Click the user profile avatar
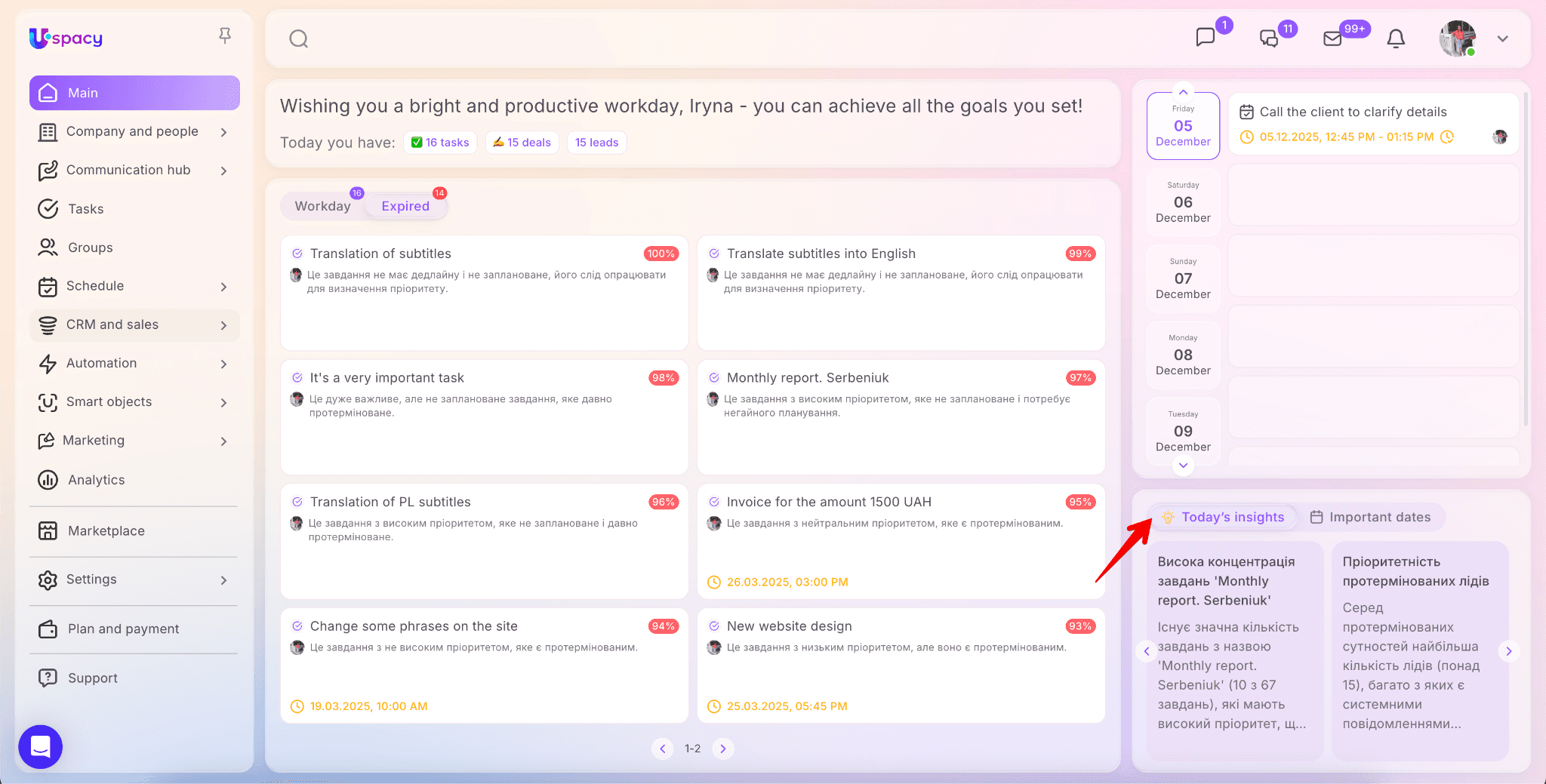 click(x=1458, y=38)
